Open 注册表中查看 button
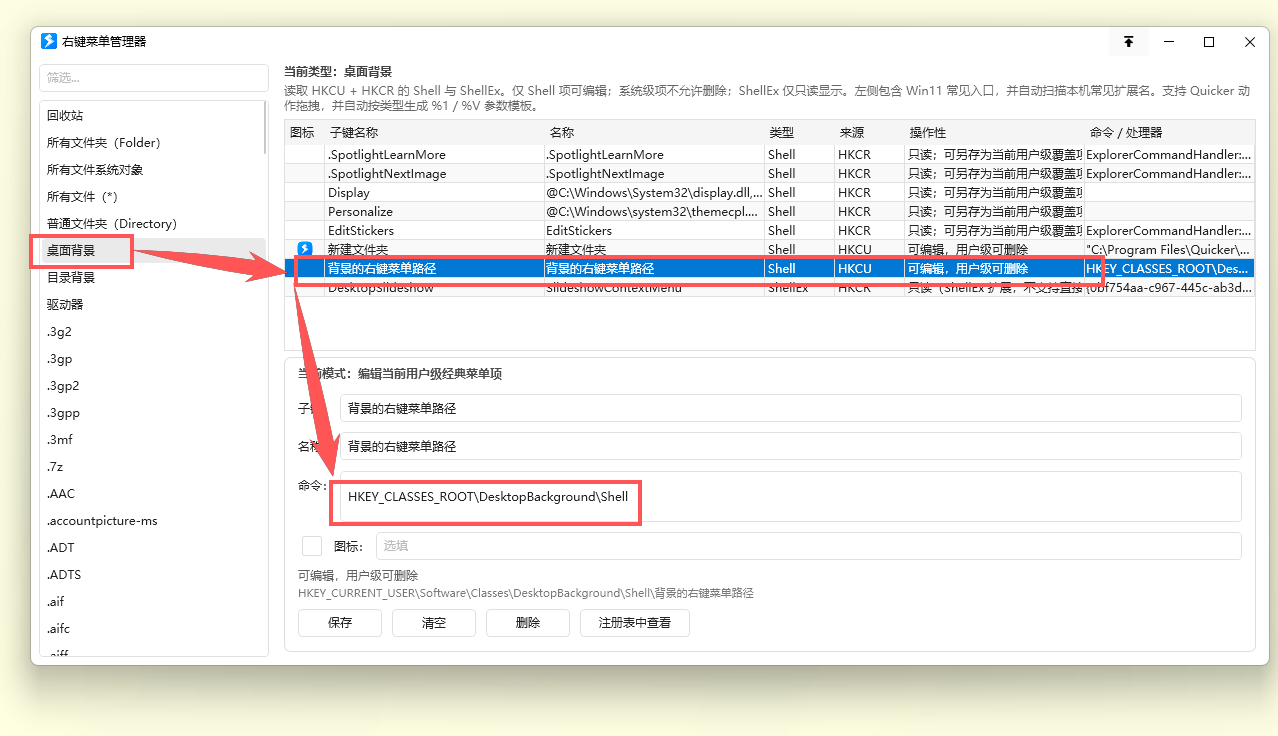1278x736 pixels. coord(634,623)
